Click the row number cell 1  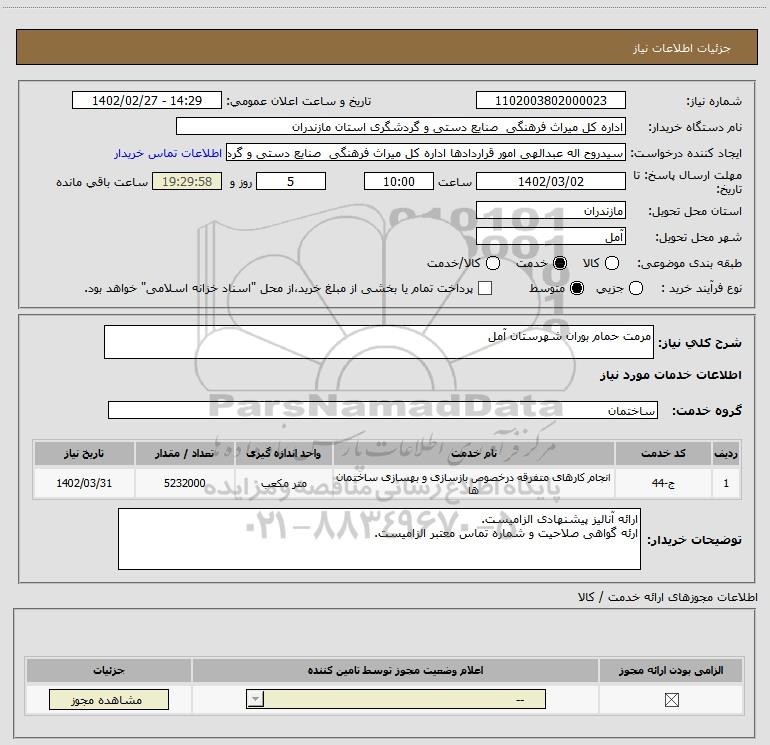coord(726,483)
